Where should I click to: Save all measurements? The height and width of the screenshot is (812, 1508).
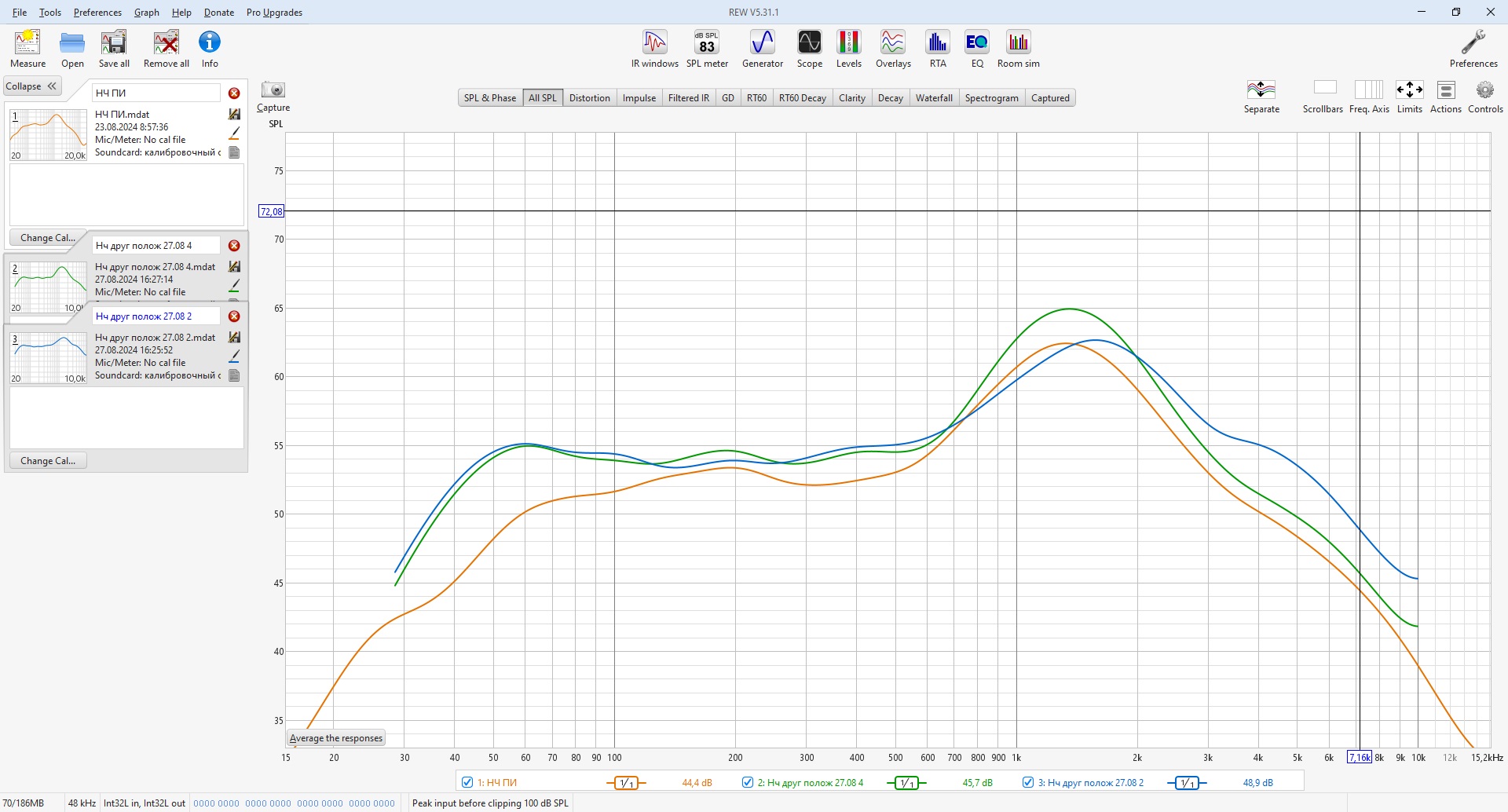[x=114, y=49]
